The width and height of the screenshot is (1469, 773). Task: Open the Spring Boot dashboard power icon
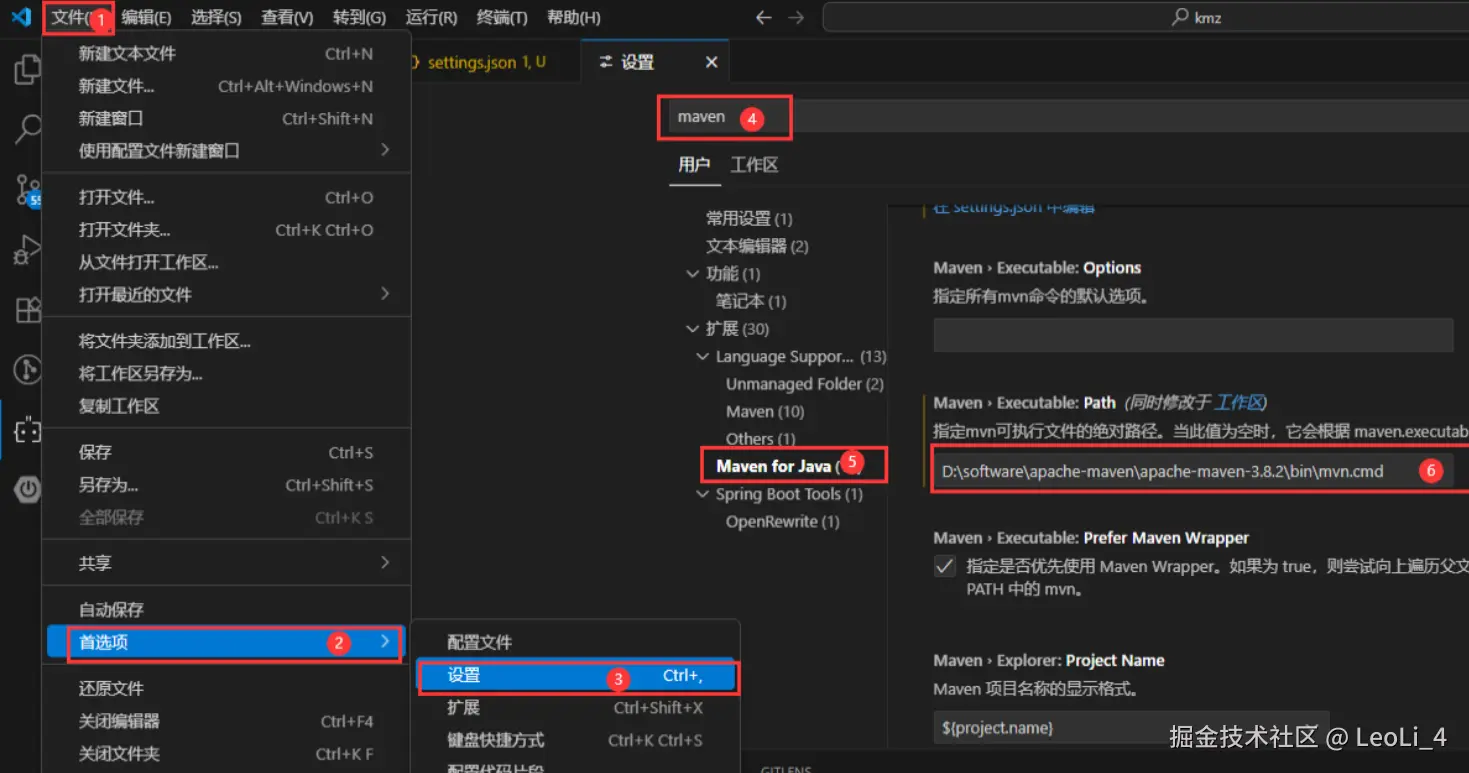pos(27,489)
